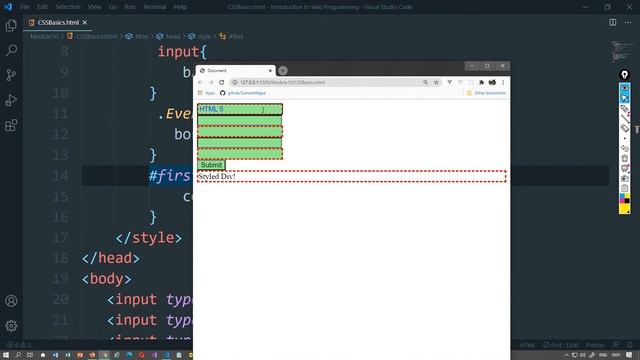Click the HTML language mode in status bar
The height and width of the screenshot is (360, 640).
click(527, 345)
